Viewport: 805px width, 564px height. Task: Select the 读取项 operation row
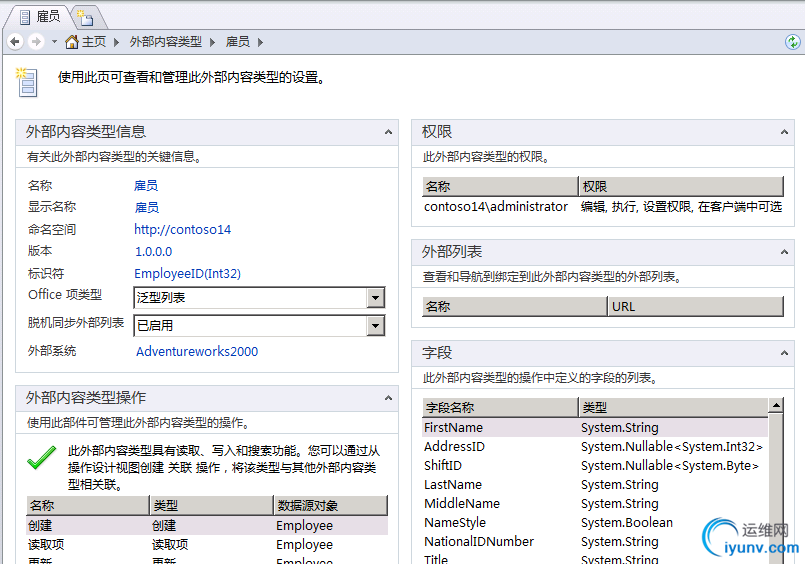[207, 544]
